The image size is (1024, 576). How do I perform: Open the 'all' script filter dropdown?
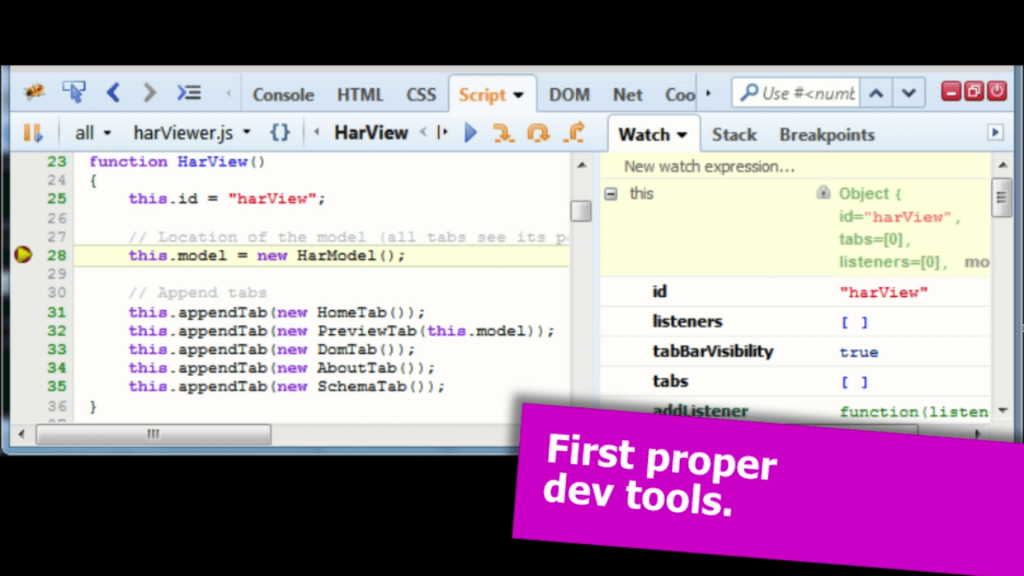click(93, 133)
